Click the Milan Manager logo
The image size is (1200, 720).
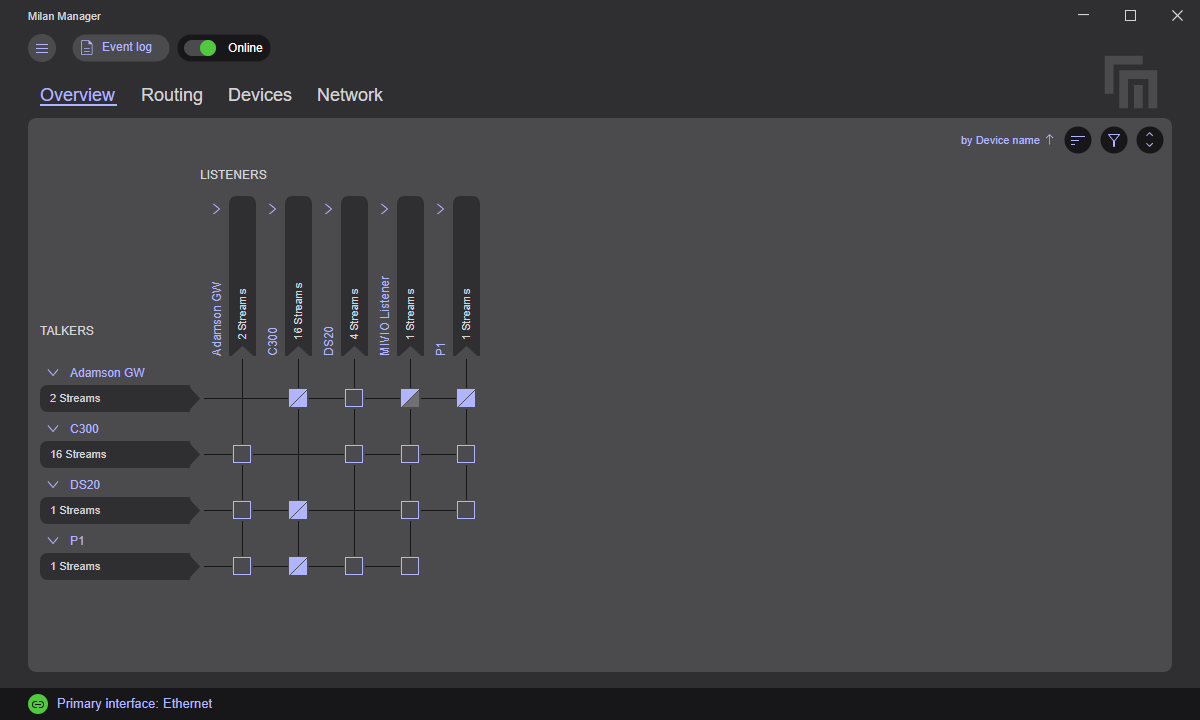click(x=1130, y=84)
